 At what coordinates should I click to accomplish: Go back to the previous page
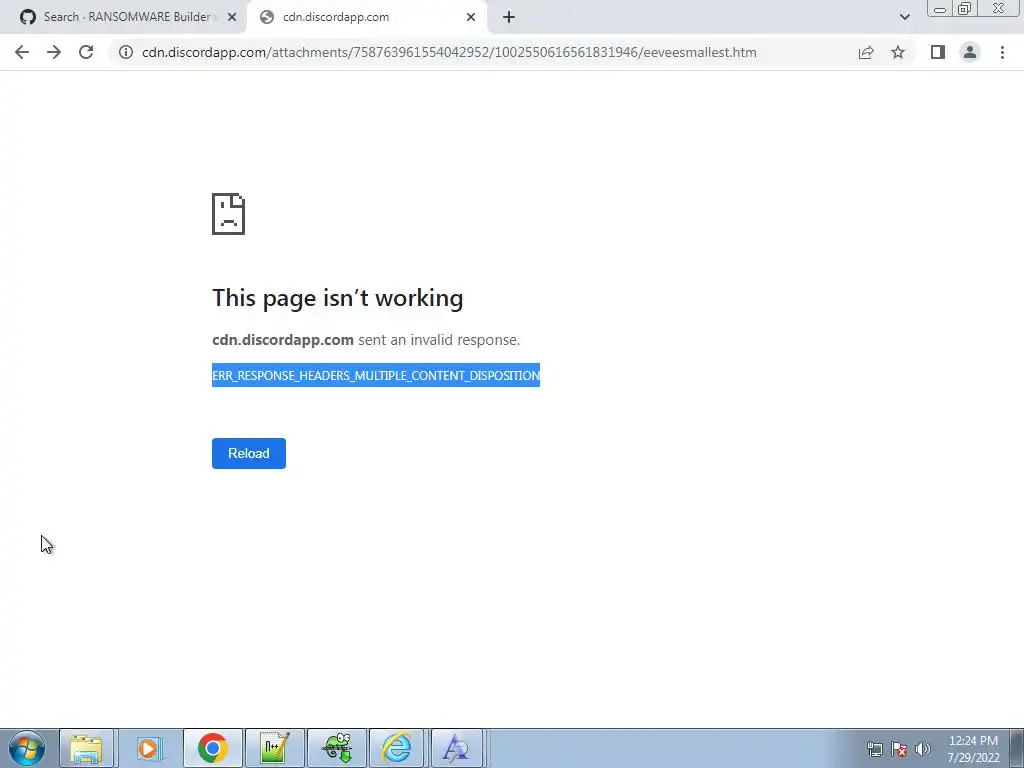coord(22,52)
